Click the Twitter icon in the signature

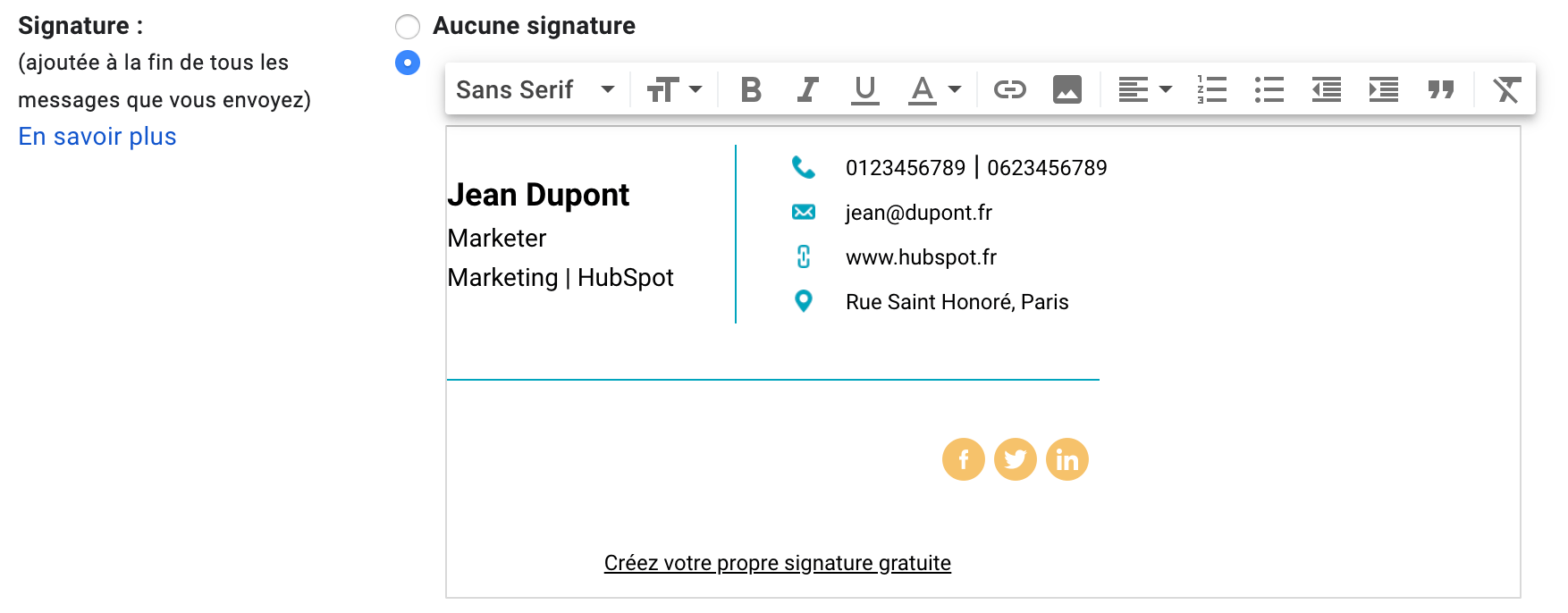(1016, 459)
